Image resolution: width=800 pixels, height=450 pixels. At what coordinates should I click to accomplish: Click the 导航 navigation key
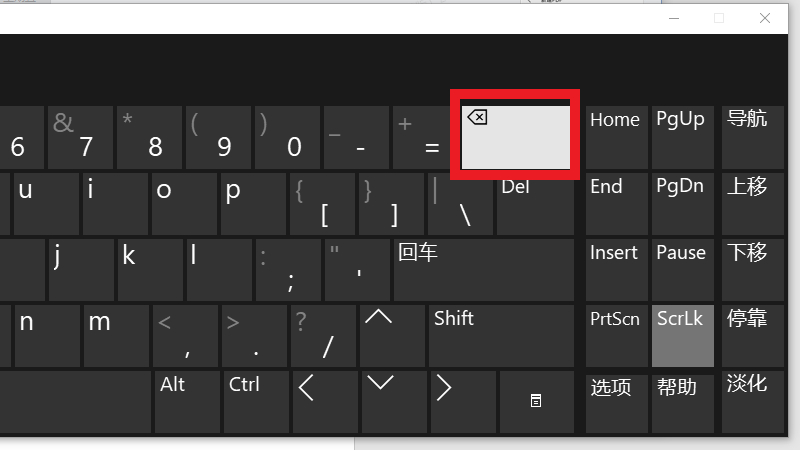pyautogui.click(x=748, y=136)
